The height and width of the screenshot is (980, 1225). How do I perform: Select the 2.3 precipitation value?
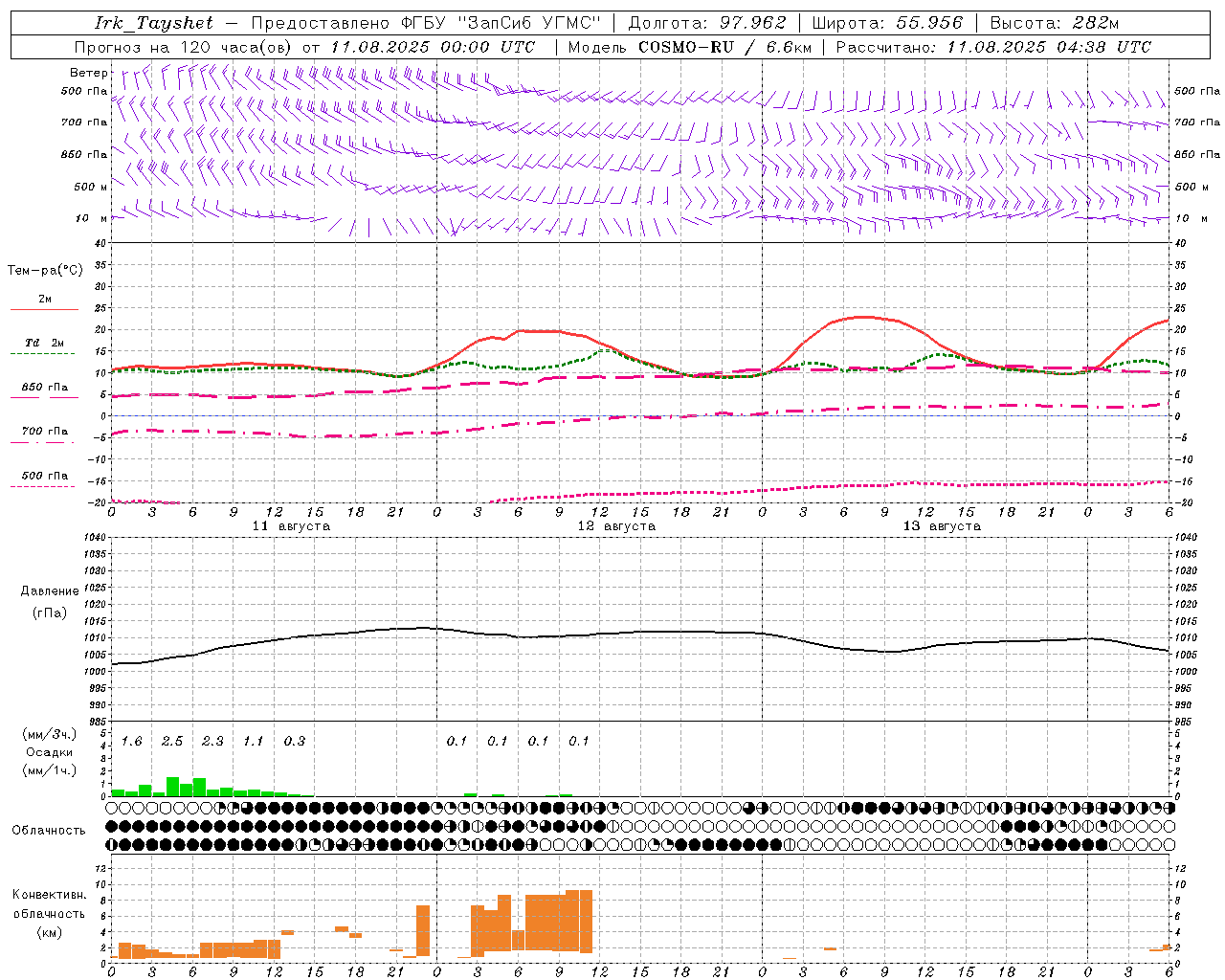point(212,742)
